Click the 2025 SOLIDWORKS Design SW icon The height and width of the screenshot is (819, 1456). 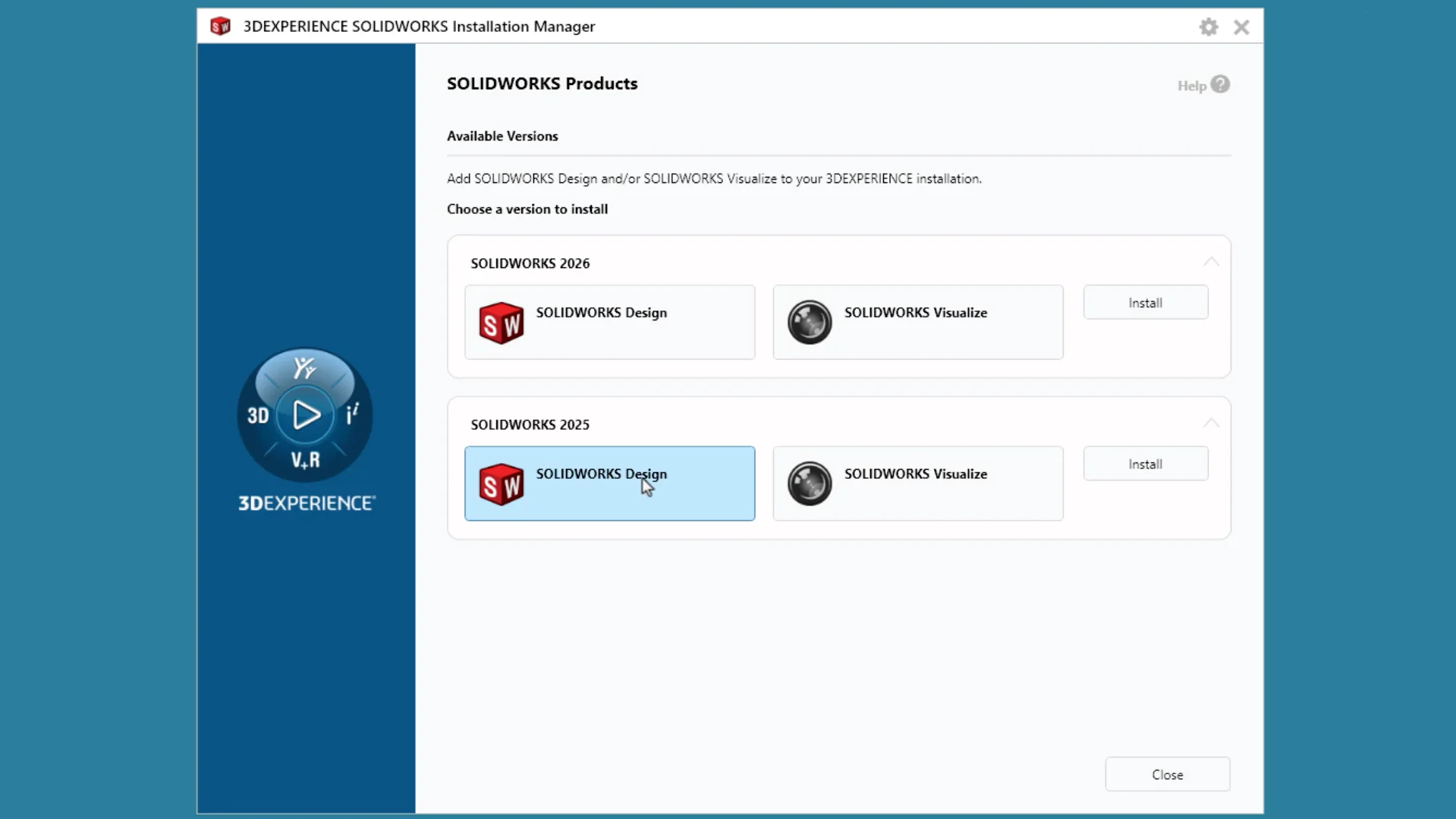point(502,484)
